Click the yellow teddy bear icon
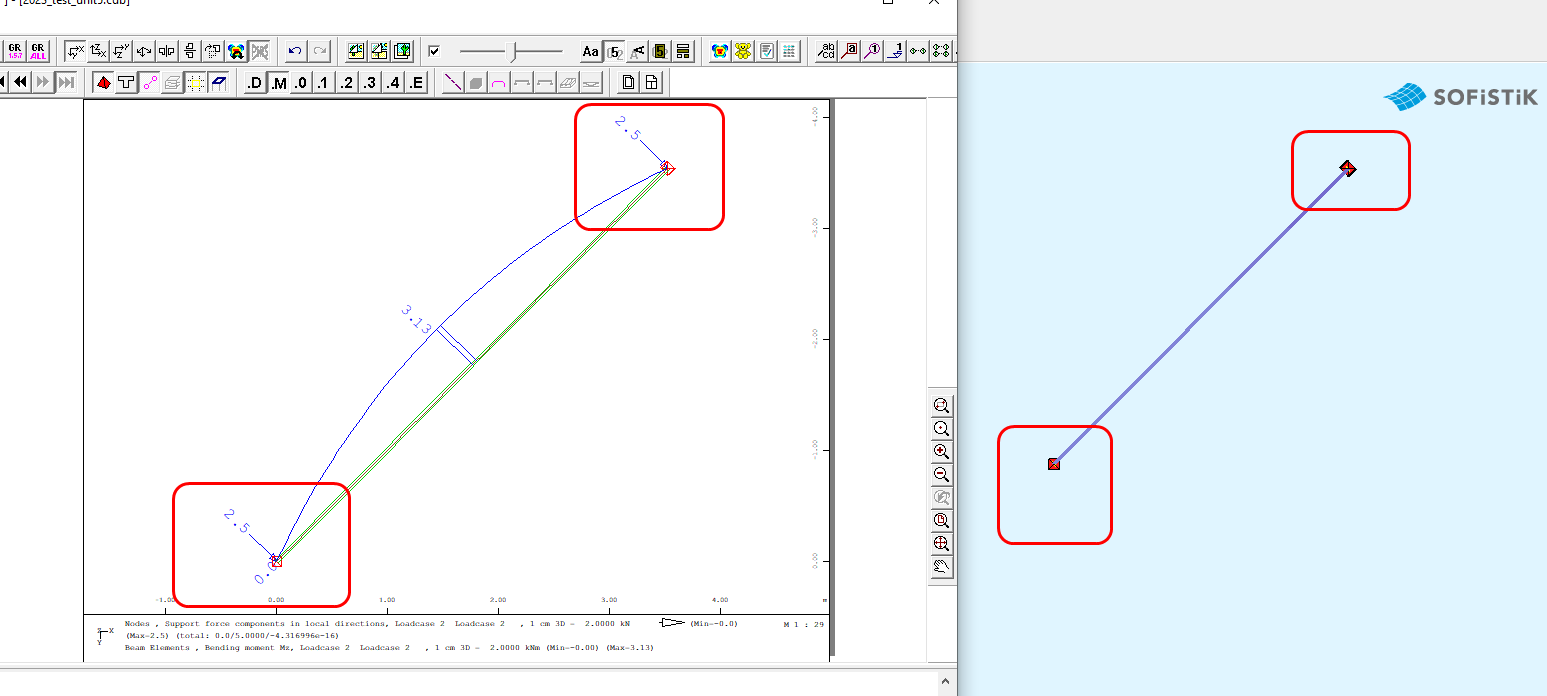Image resolution: width=1547 pixels, height=696 pixels. pyautogui.click(x=743, y=51)
